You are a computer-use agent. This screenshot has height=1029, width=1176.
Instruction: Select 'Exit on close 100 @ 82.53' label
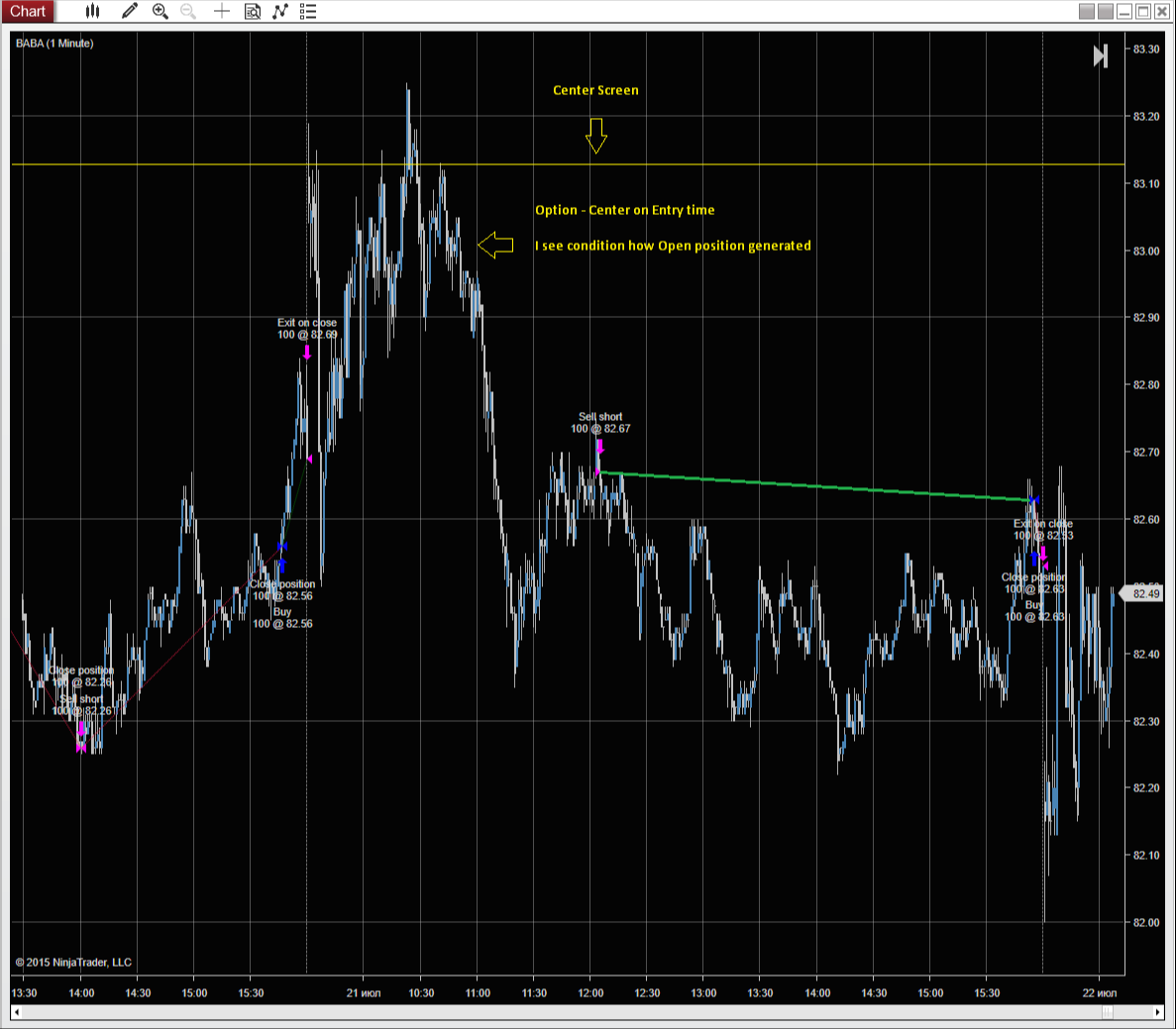1043,530
